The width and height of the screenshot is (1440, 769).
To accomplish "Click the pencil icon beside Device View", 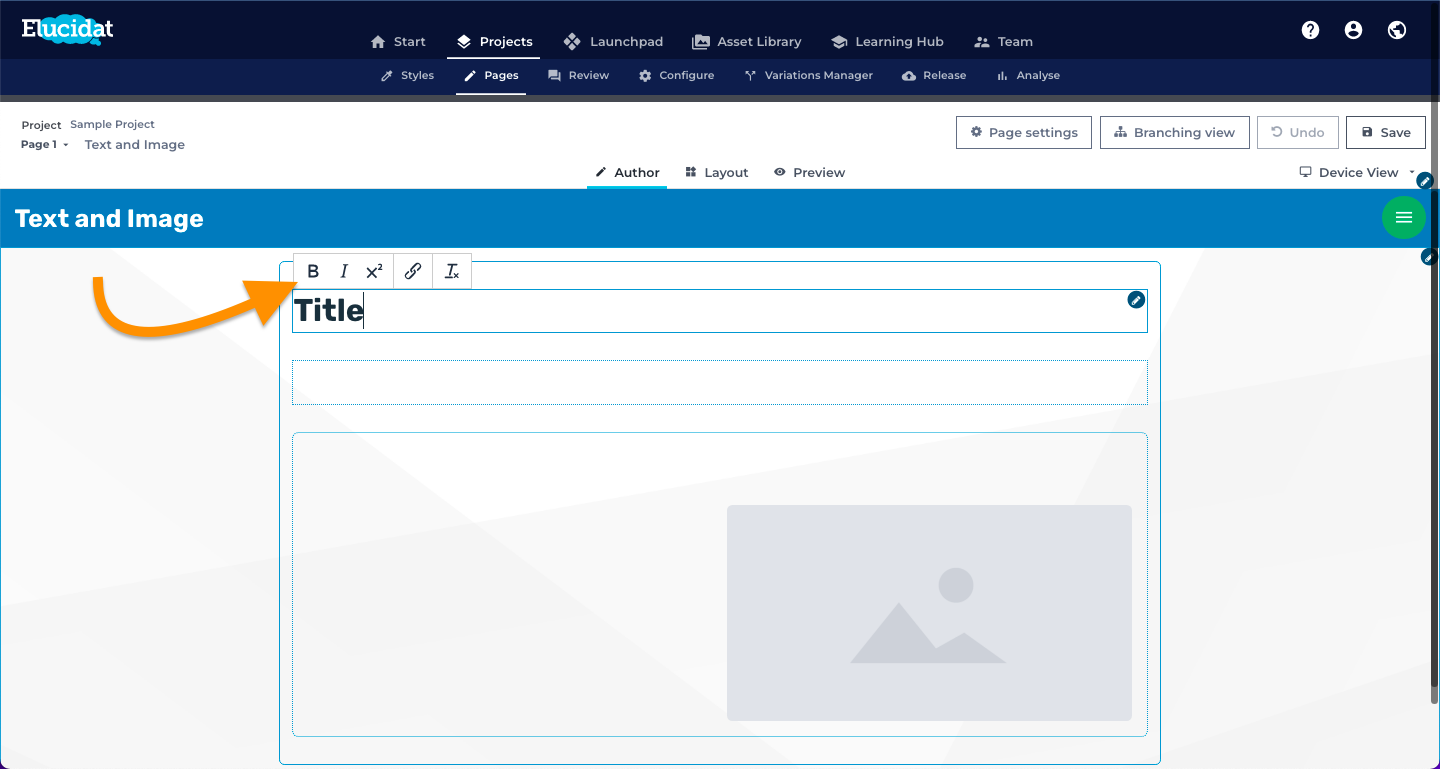I will click(1426, 181).
